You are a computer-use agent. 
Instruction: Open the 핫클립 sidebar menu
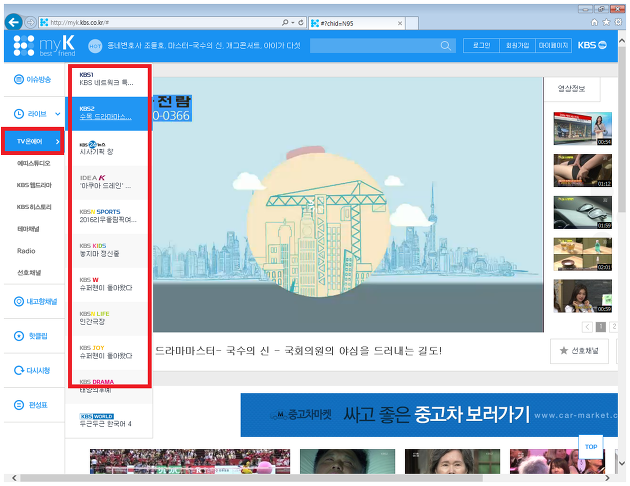click(31, 336)
